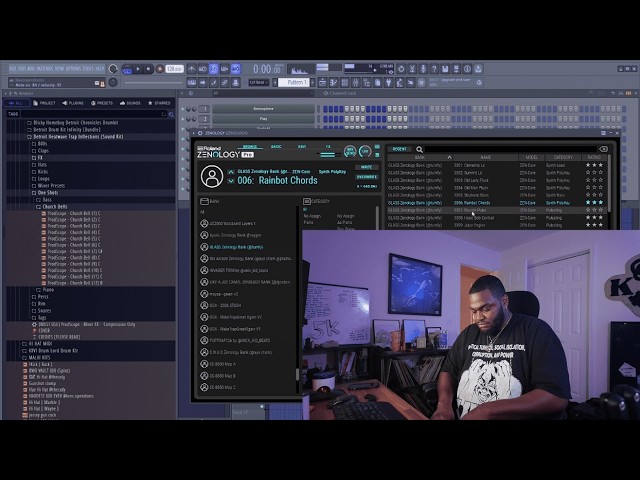
Task: Click the browser search magnifier icon
Action: tap(171, 114)
